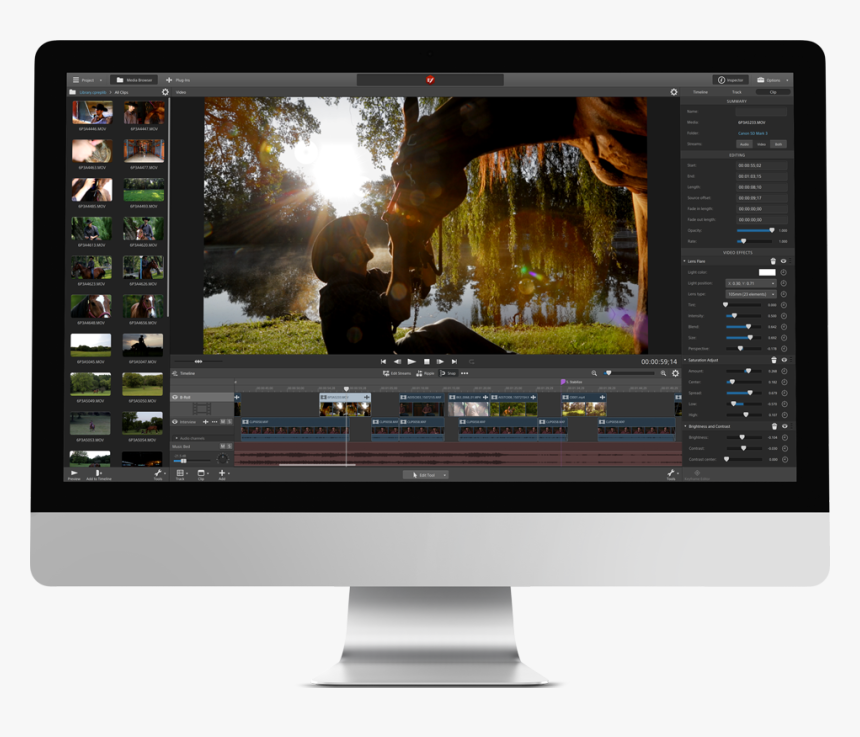Hide the Interview track with its eye
Image resolution: width=860 pixels, height=737 pixels.
pyautogui.click(x=176, y=422)
